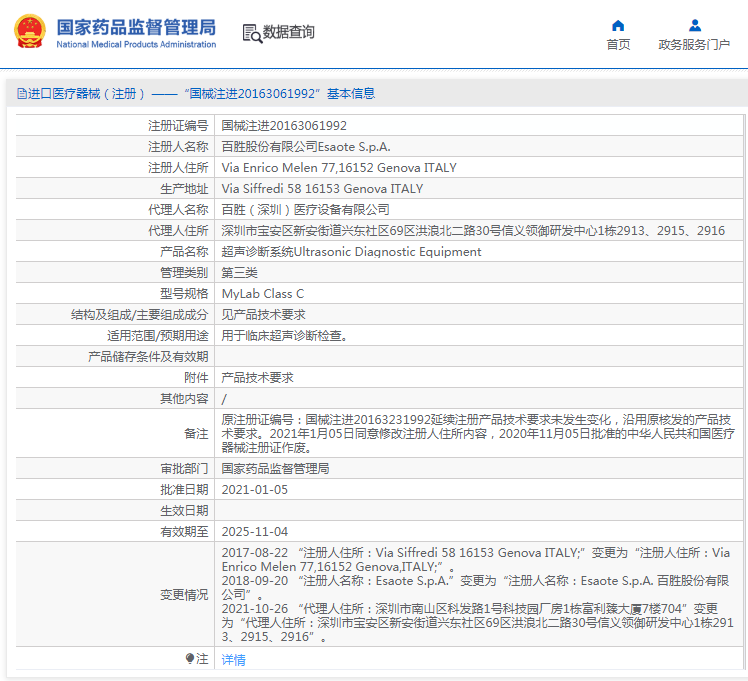The height and width of the screenshot is (681, 748).
Task: Click the 注册人名称 row label
Action: (x=178, y=147)
